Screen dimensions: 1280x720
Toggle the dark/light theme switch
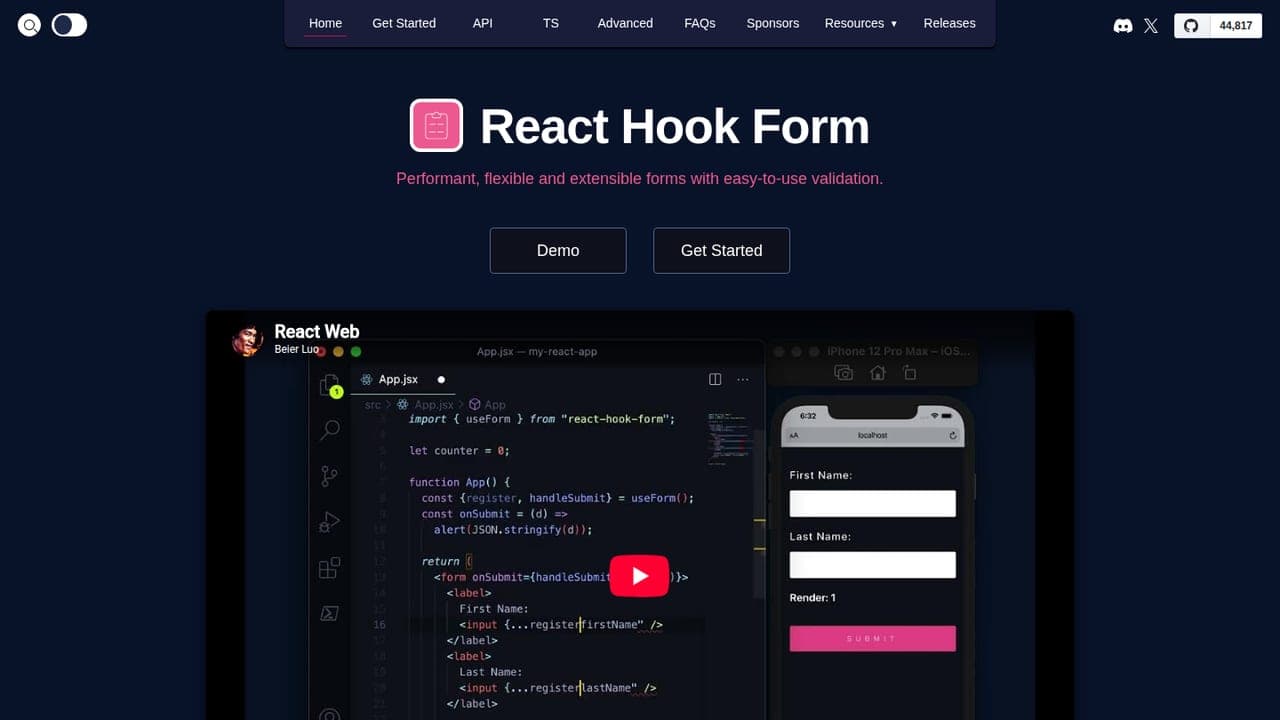point(69,25)
